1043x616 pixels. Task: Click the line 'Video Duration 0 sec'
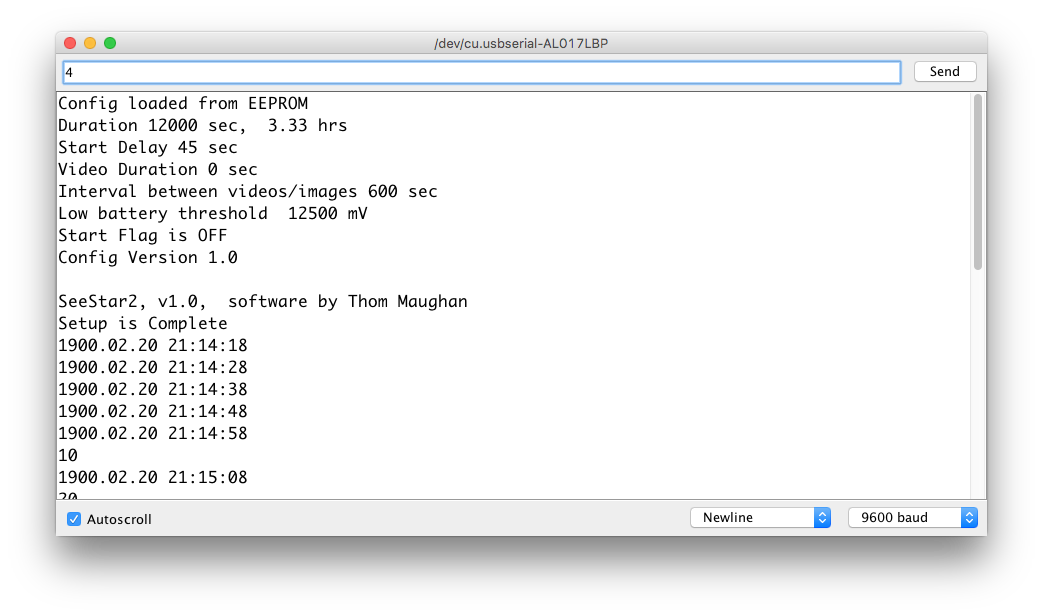158,170
